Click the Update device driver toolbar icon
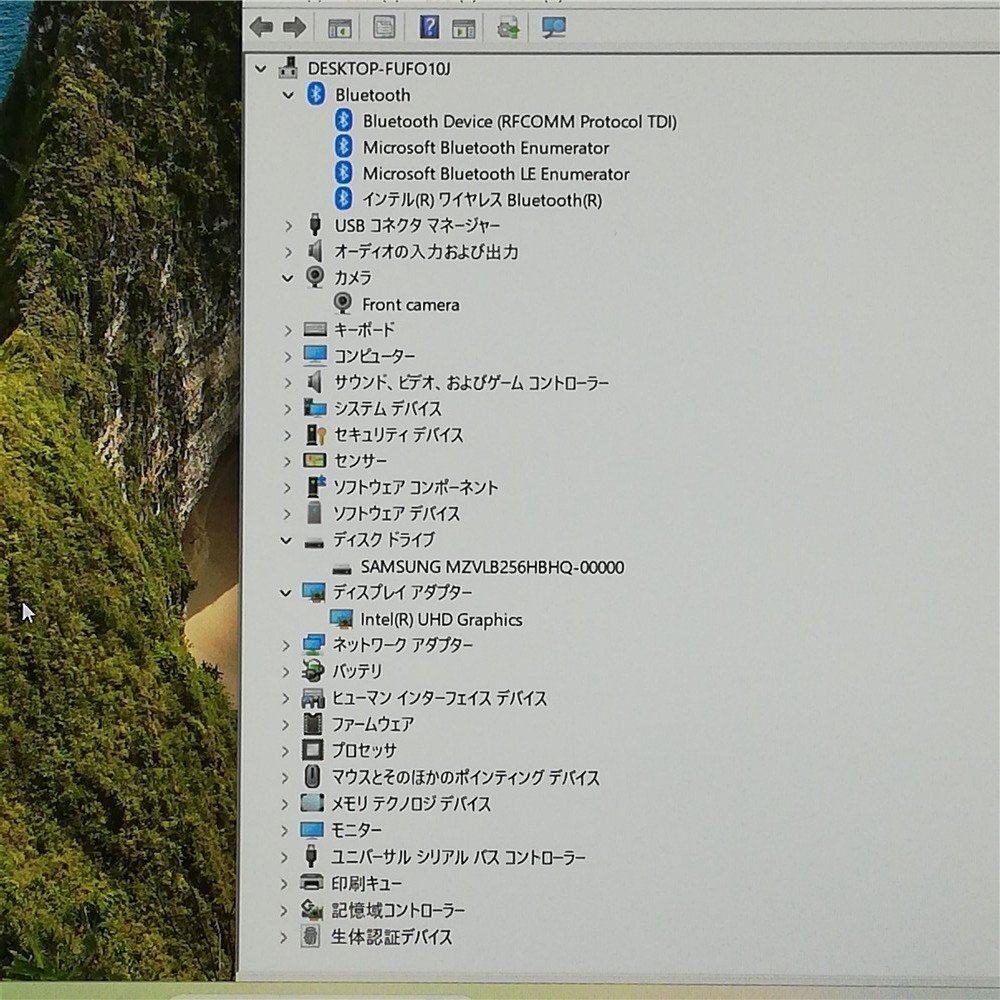This screenshot has width=1000, height=1000. coord(508,28)
